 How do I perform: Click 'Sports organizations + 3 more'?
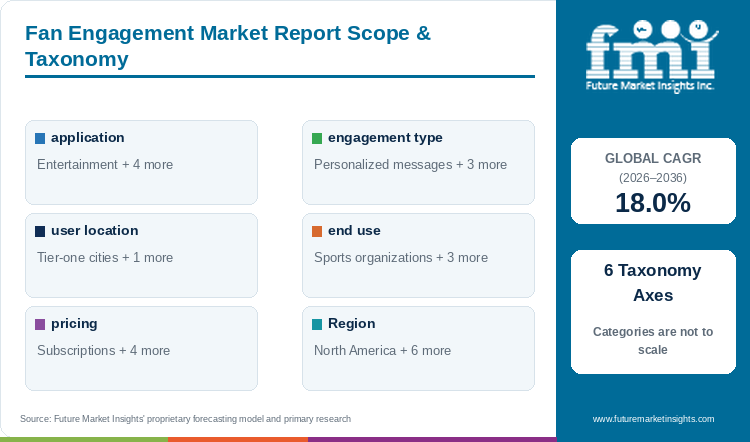click(x=401, y=257)
